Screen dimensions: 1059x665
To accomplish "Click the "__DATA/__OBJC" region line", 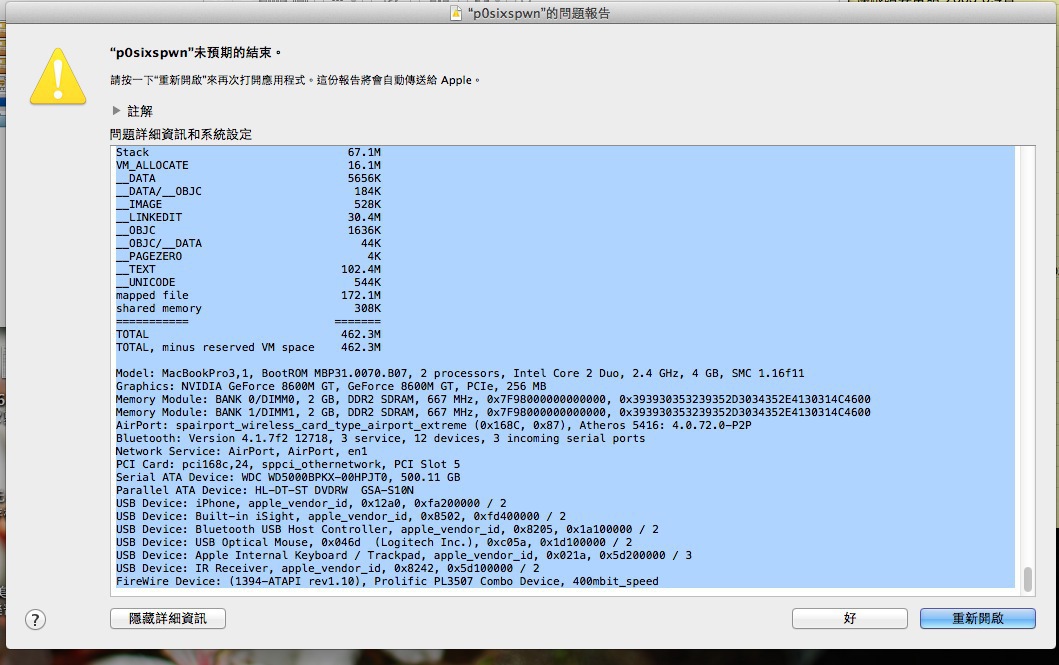I will point(248,192).
